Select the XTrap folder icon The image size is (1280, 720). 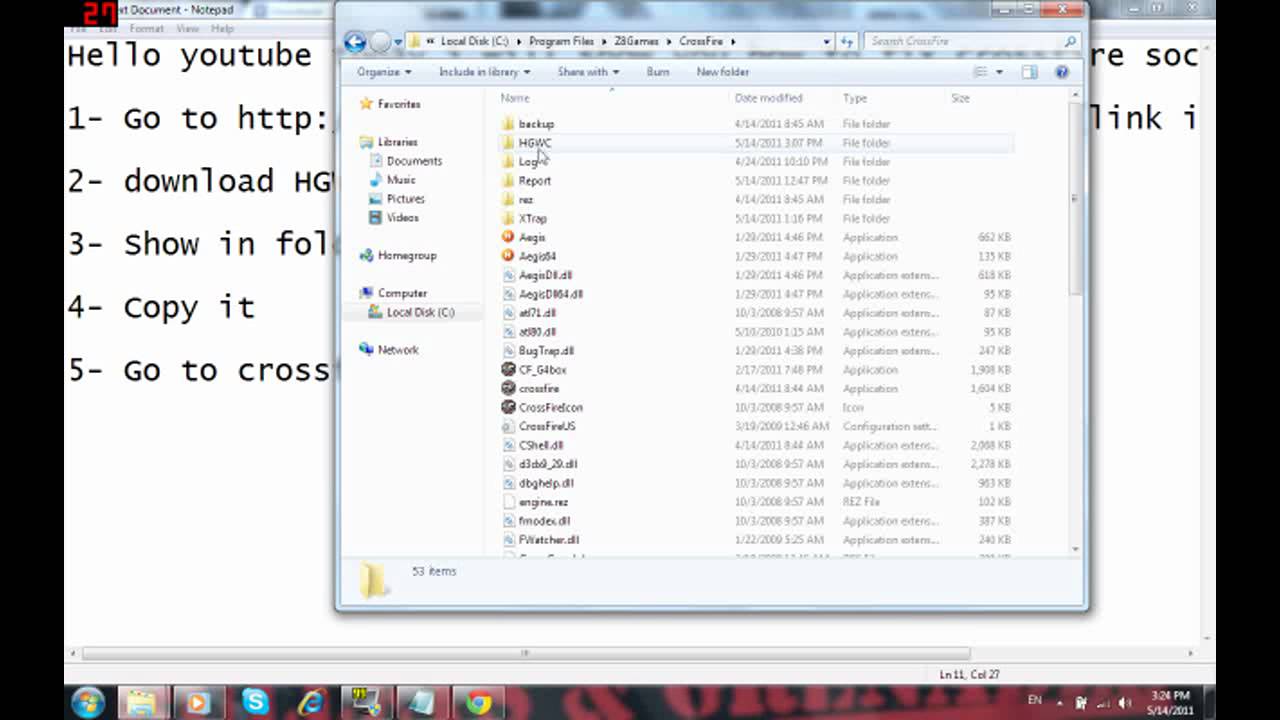(x=508, y=218)
